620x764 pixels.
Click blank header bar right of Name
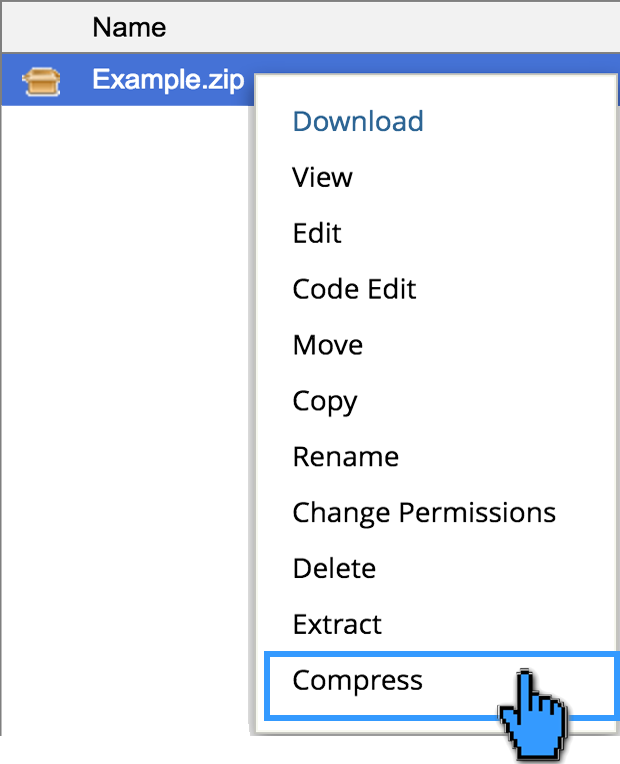pyautogui.click(x=400, y=26)
